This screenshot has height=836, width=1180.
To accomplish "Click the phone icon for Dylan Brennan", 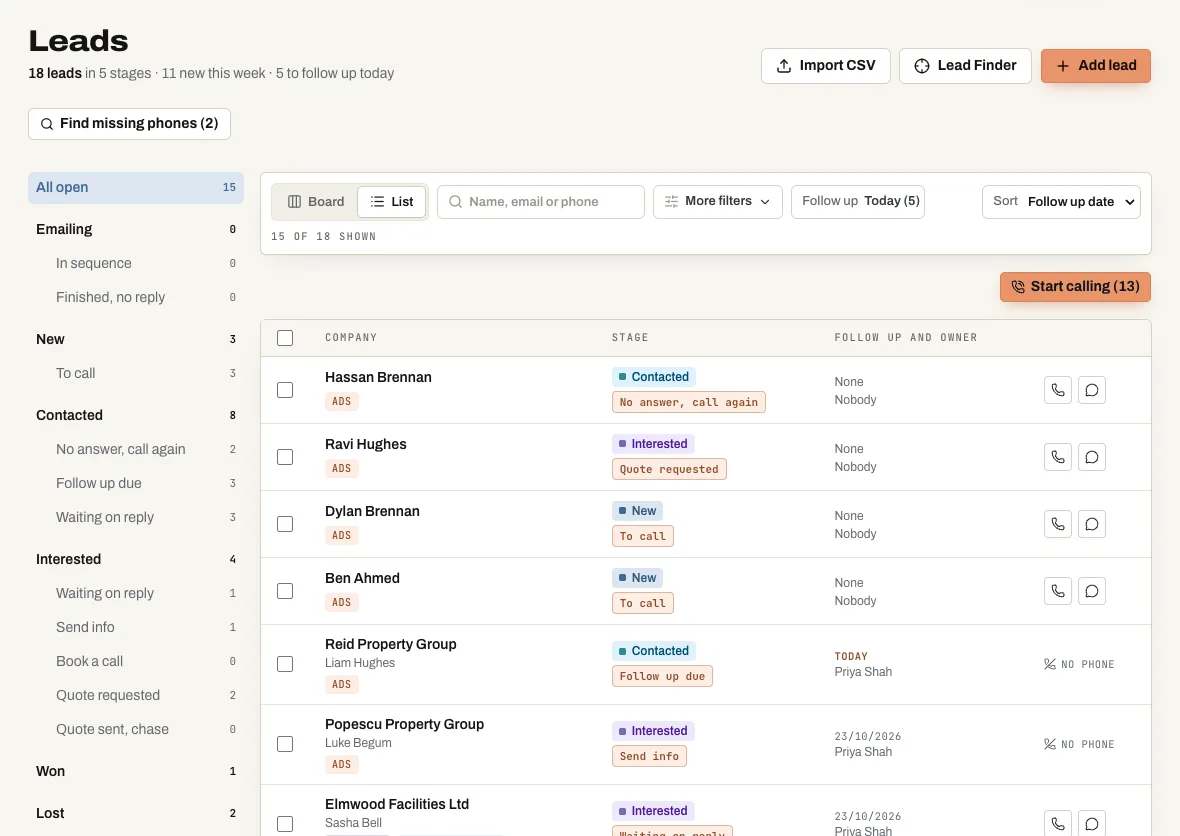I will pyautogui.click(x=1057, y=524).
